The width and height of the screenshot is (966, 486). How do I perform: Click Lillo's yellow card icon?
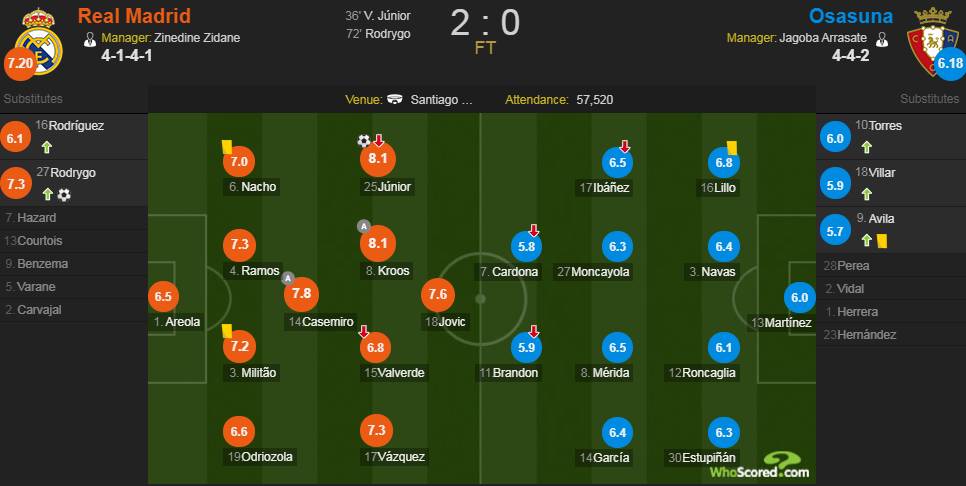(x=732, y=147)
